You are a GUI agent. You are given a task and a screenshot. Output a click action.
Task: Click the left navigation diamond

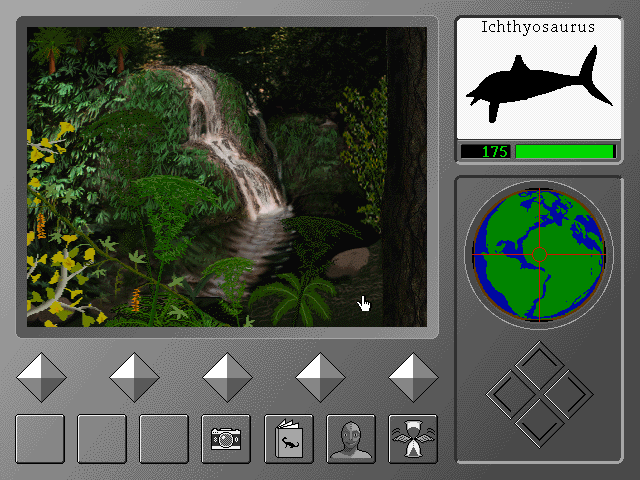[511, 394]
